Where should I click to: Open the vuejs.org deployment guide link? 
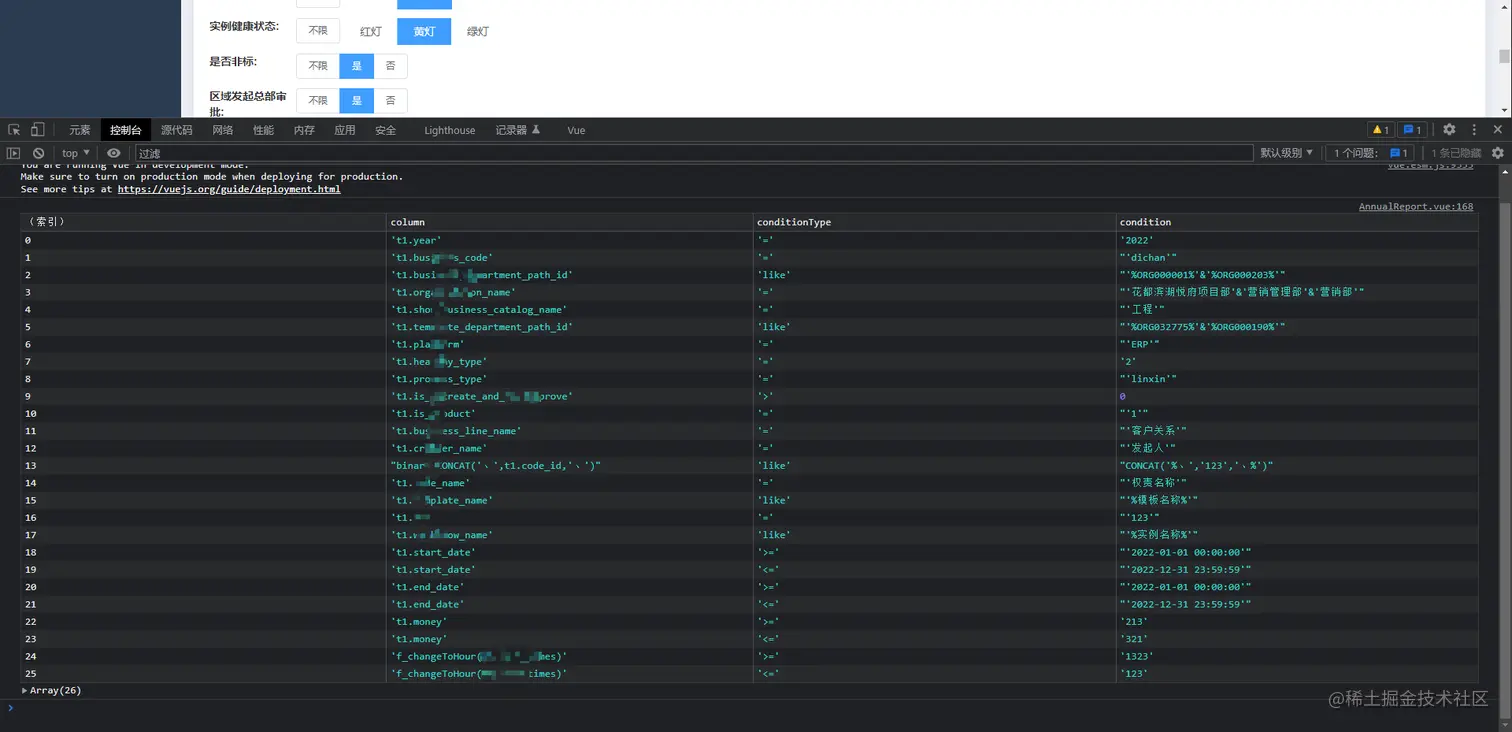(229, 189)
